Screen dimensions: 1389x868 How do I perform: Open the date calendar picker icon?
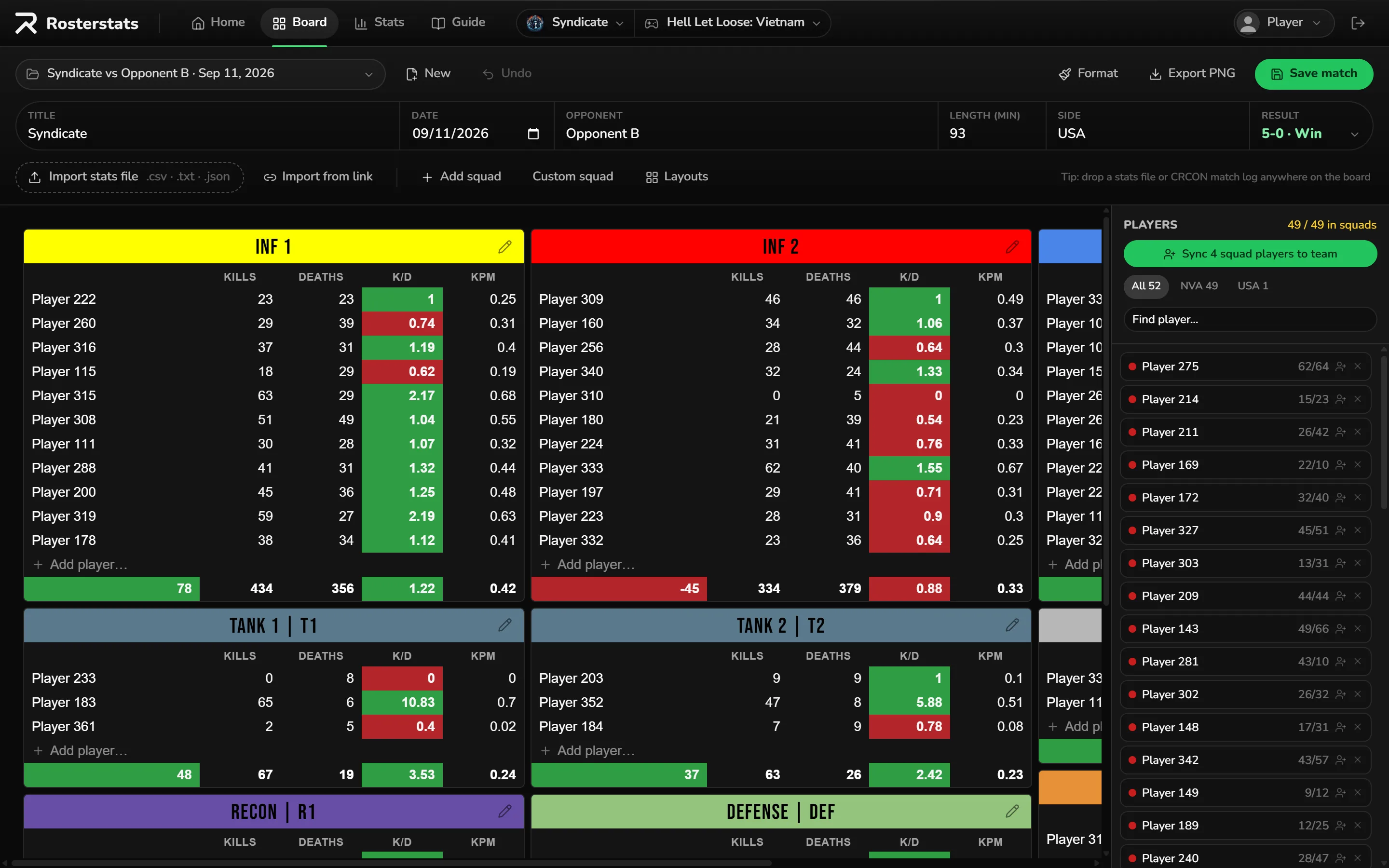click(533, 134)
